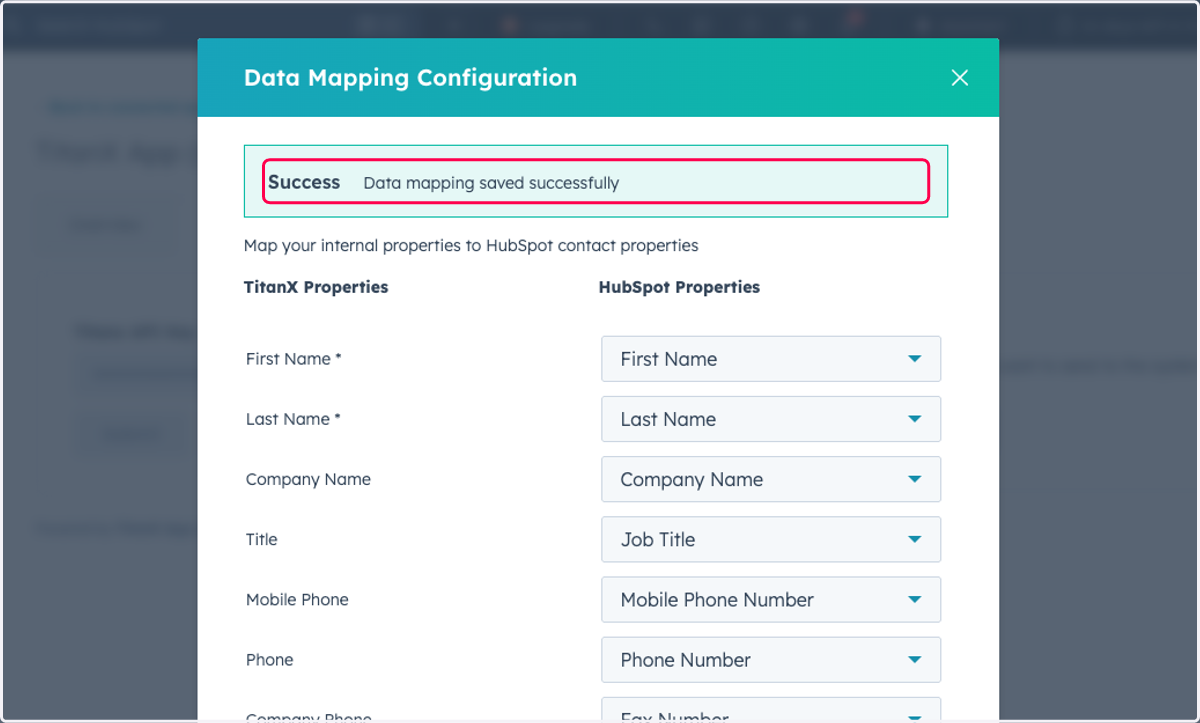Select the Company Name property label
Image resolution: width=1200 pixels, height=723 pixels.
click(x=308, y=479)
